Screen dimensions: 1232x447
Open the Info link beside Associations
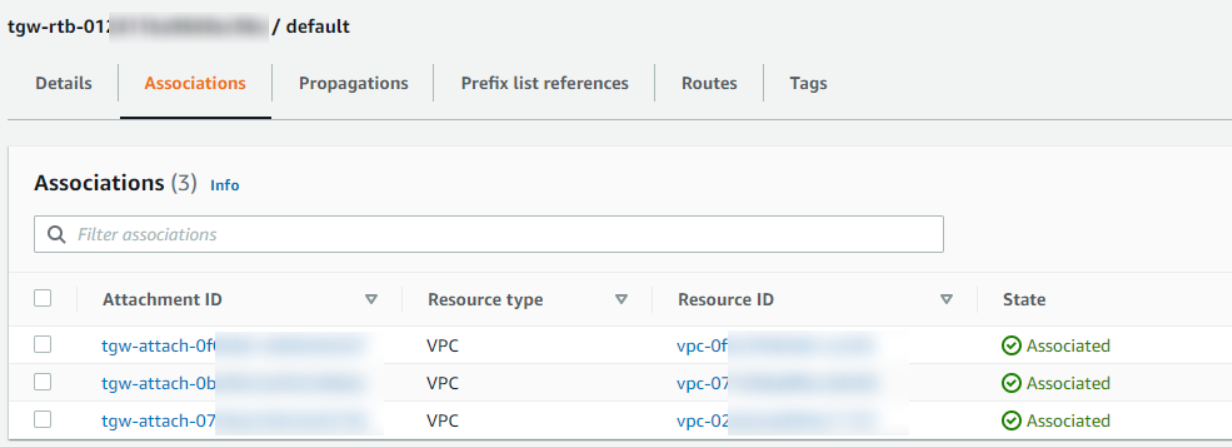(x=224, y=185)
